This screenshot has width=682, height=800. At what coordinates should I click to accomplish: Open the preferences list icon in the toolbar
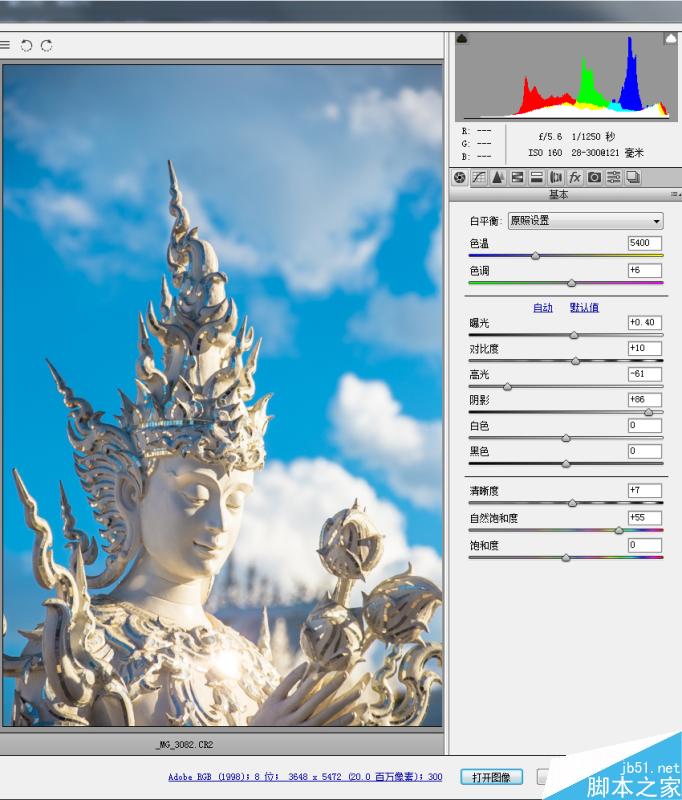pyautogui.click(x=4, y=46)
